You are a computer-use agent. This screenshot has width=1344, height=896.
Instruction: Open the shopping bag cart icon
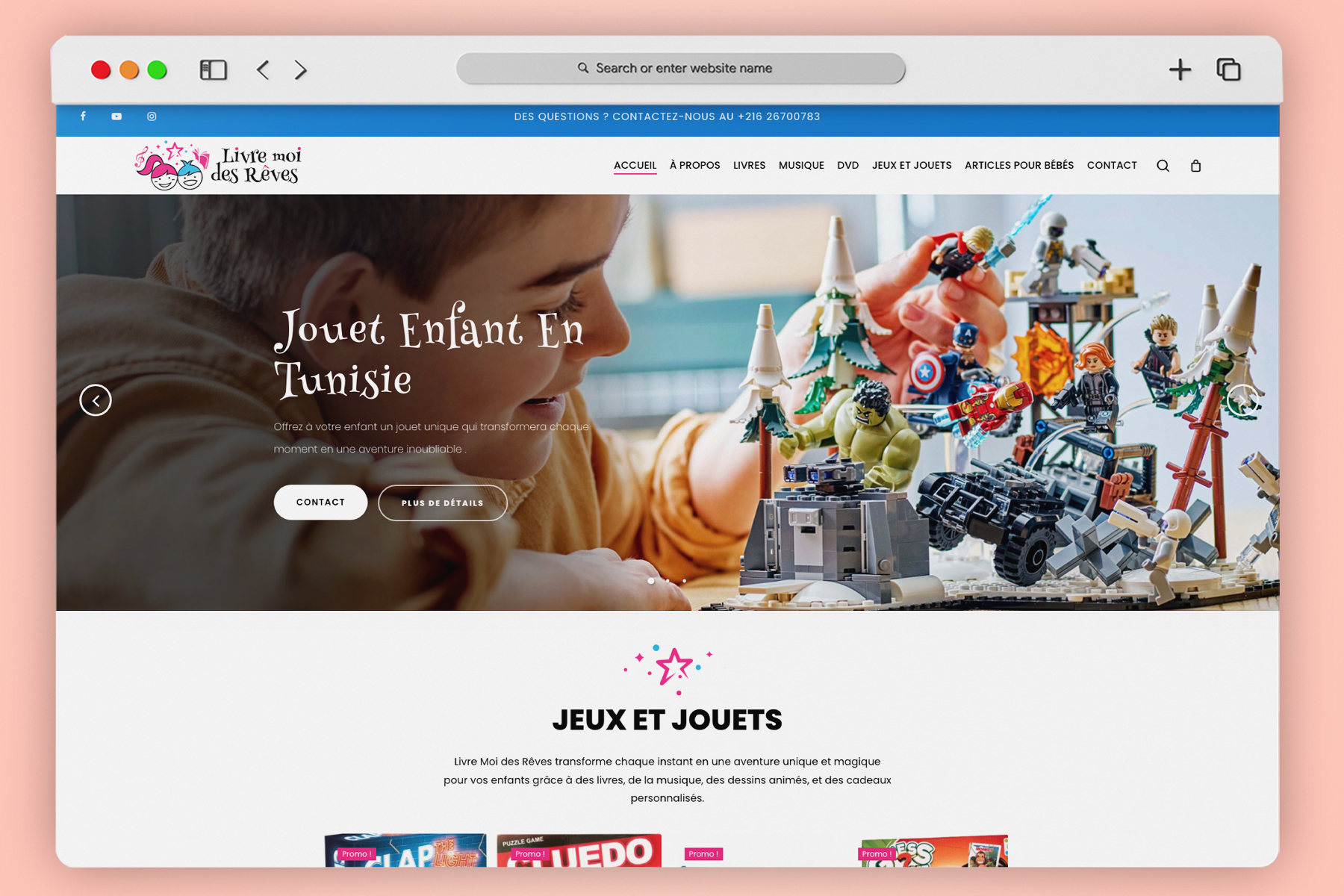pos(1195,166)
